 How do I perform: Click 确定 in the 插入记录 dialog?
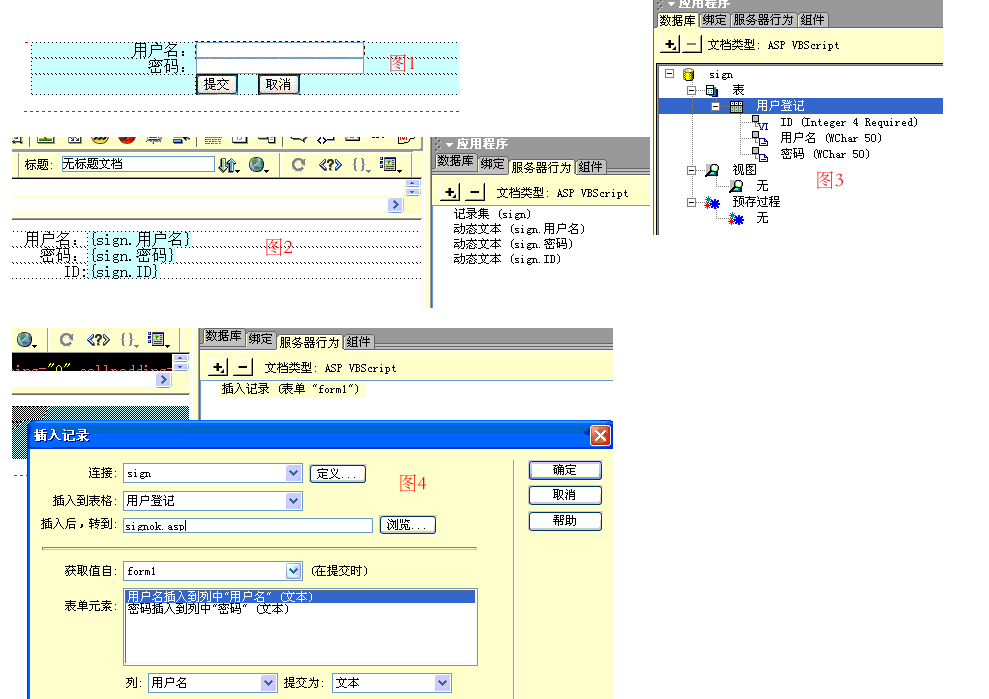564,470
